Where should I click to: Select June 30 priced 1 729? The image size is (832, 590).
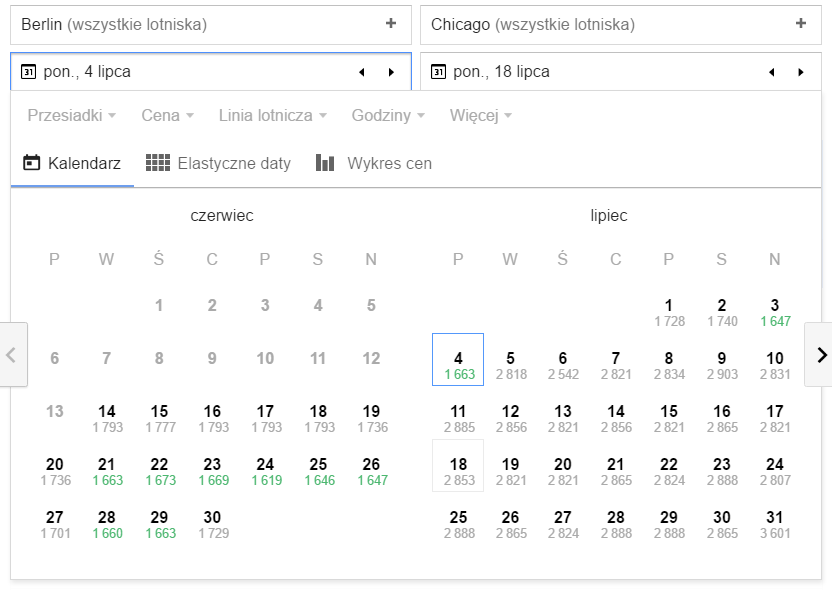click(x=212, y=524)
